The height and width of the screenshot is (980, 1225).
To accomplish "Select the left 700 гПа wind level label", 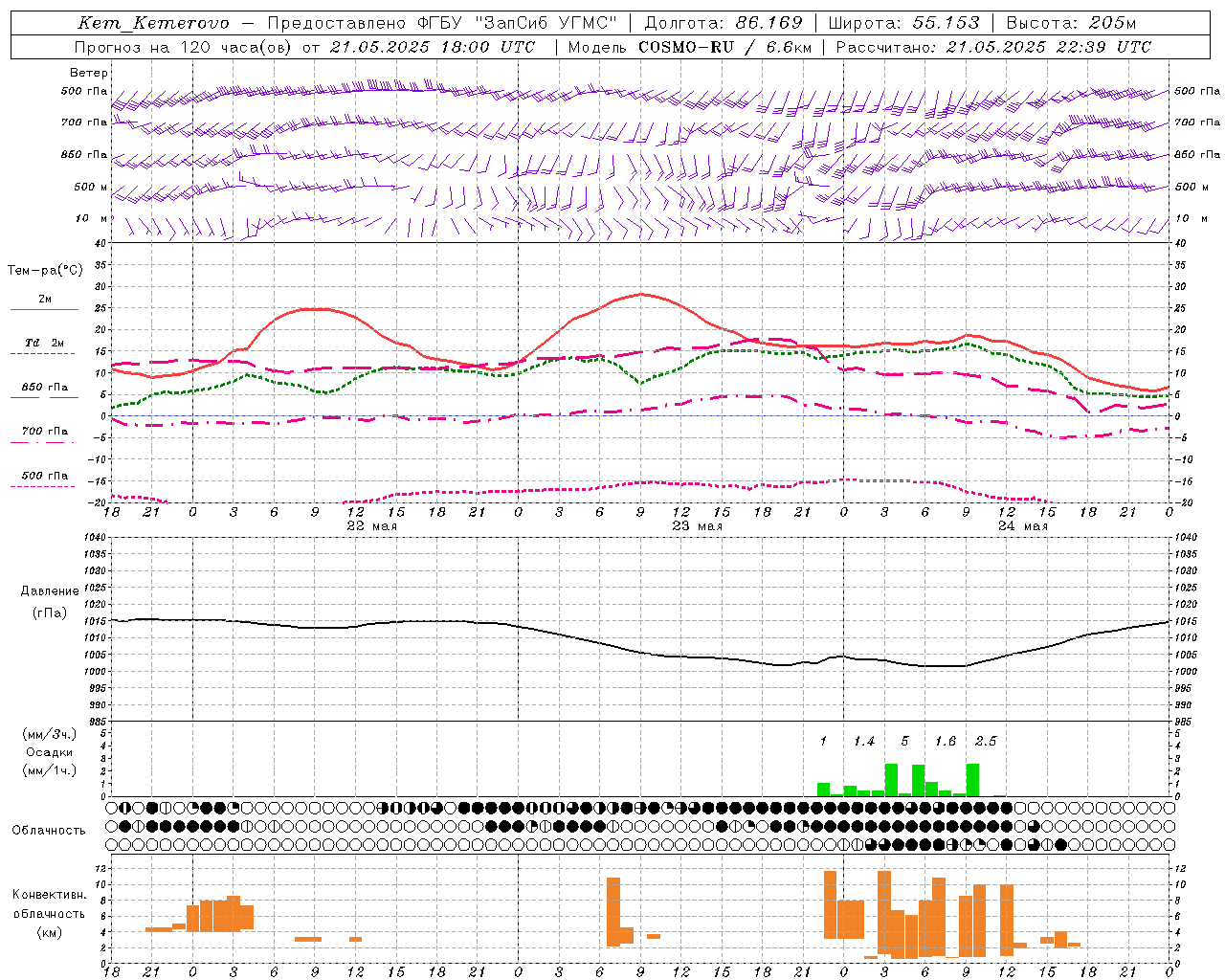I will pos(84,122).
